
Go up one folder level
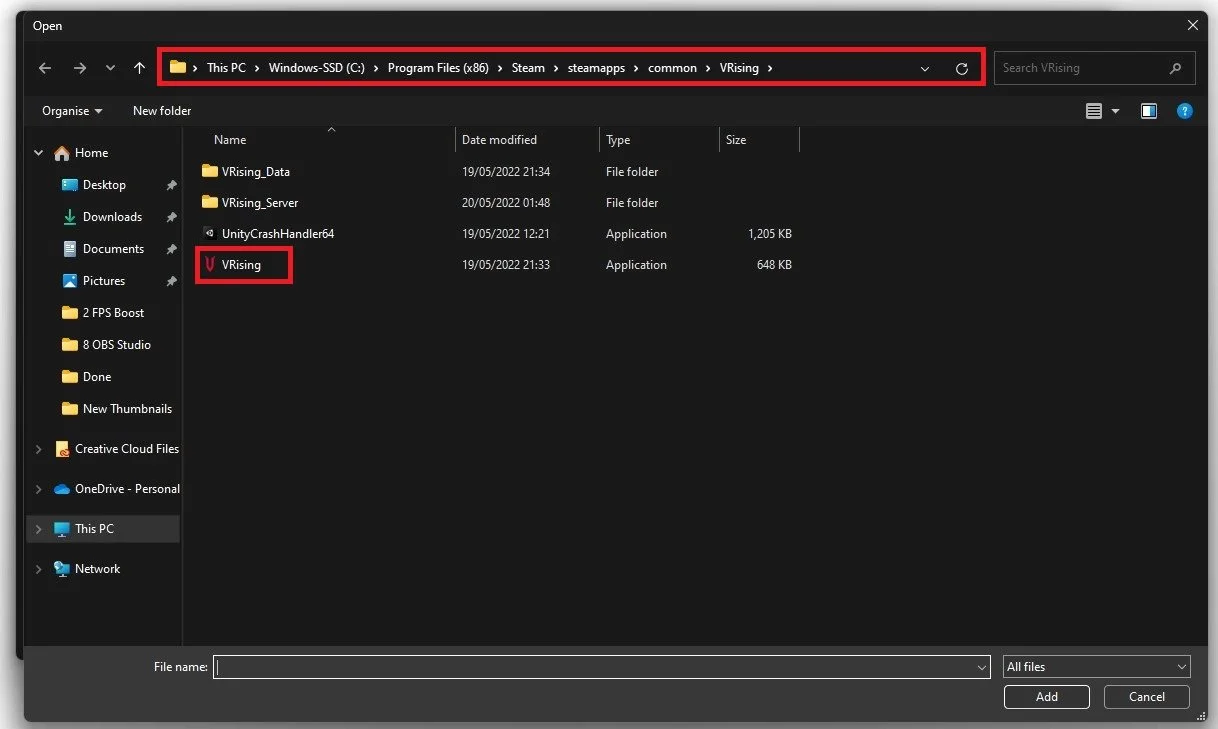pyautogui.click(x=139, y=68)
